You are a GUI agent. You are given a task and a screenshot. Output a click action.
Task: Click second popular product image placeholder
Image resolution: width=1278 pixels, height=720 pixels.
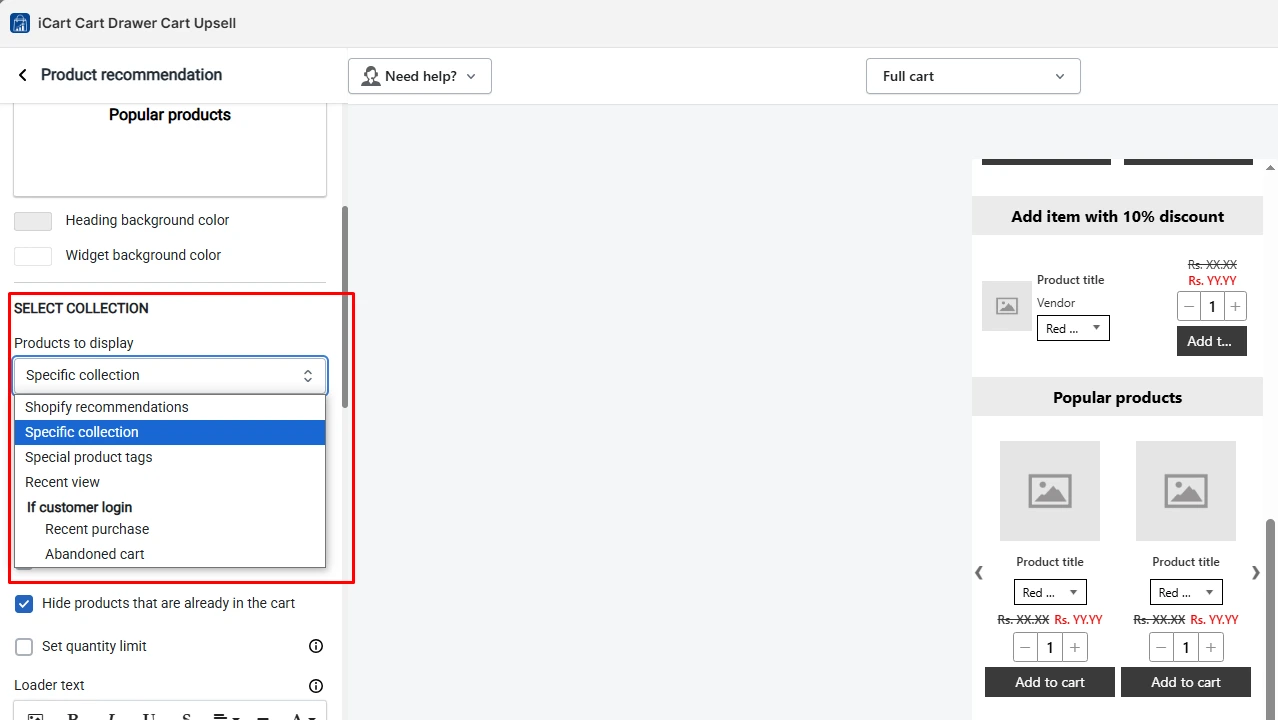click(x=1186, y=491)
